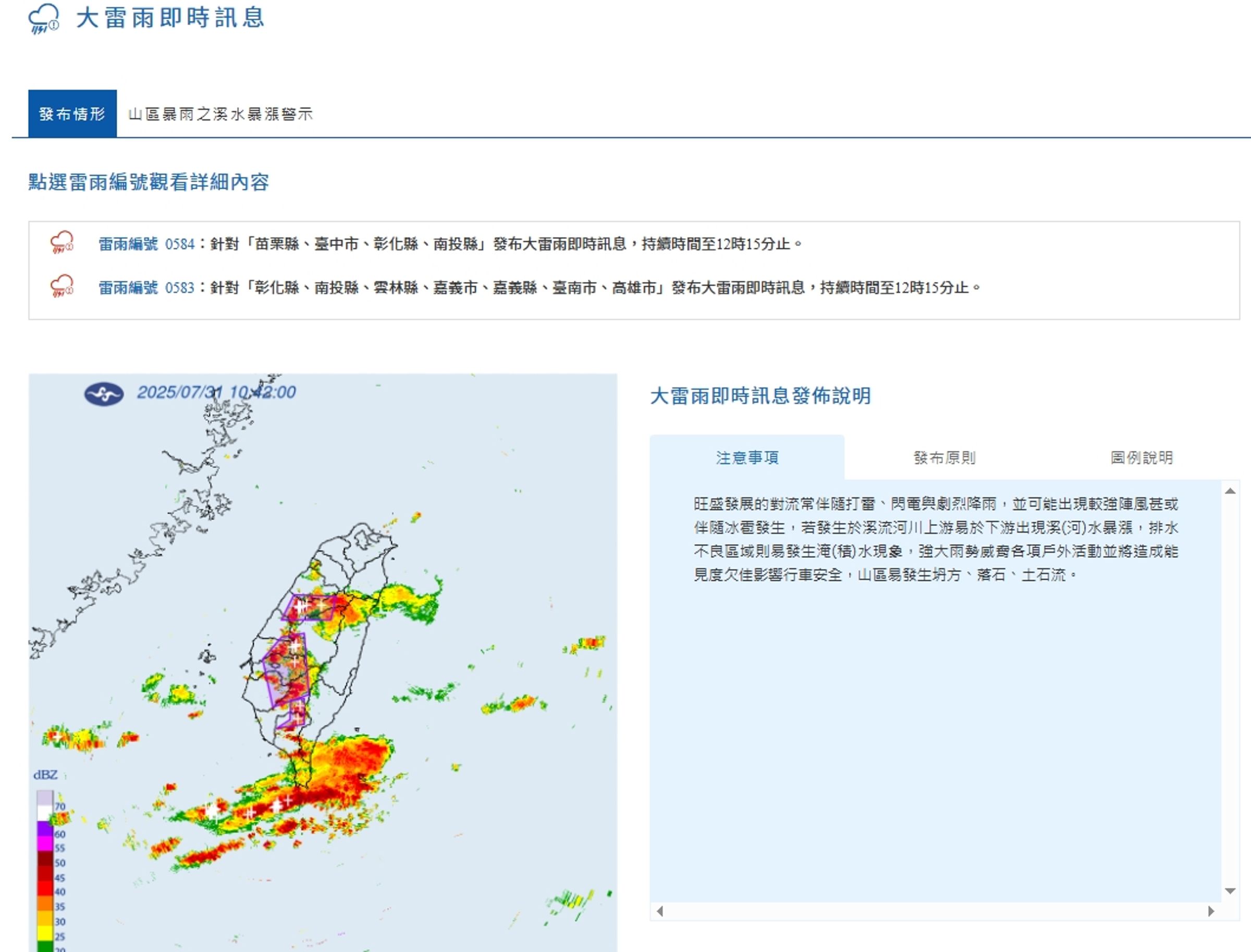Viewport: 1251px width, 952px height.
Task: Click the scroll down arrow in notes panel
Action: tap(1230, 891)
